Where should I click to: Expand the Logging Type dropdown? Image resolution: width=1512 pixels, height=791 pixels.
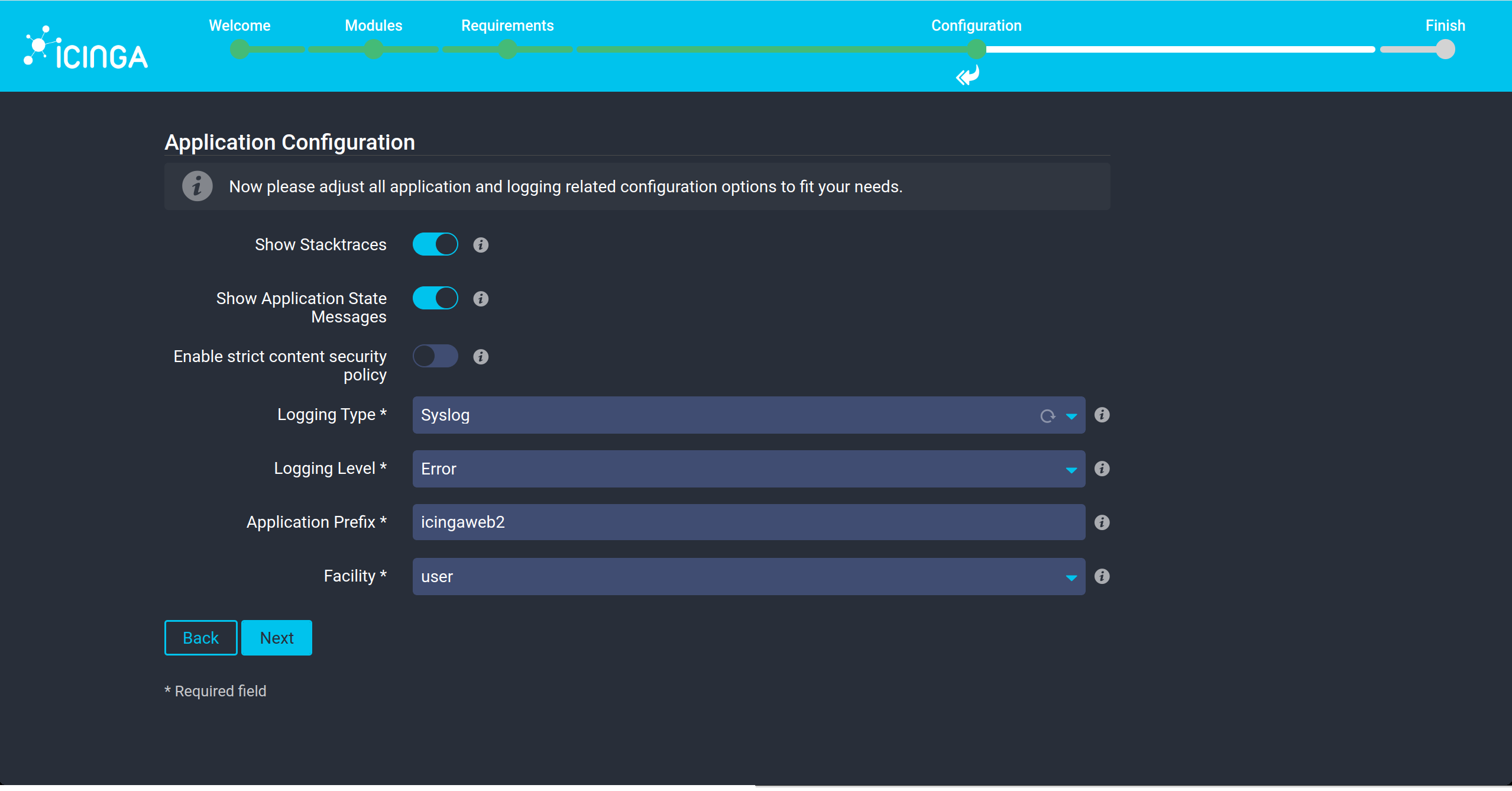pos(1069,414)
